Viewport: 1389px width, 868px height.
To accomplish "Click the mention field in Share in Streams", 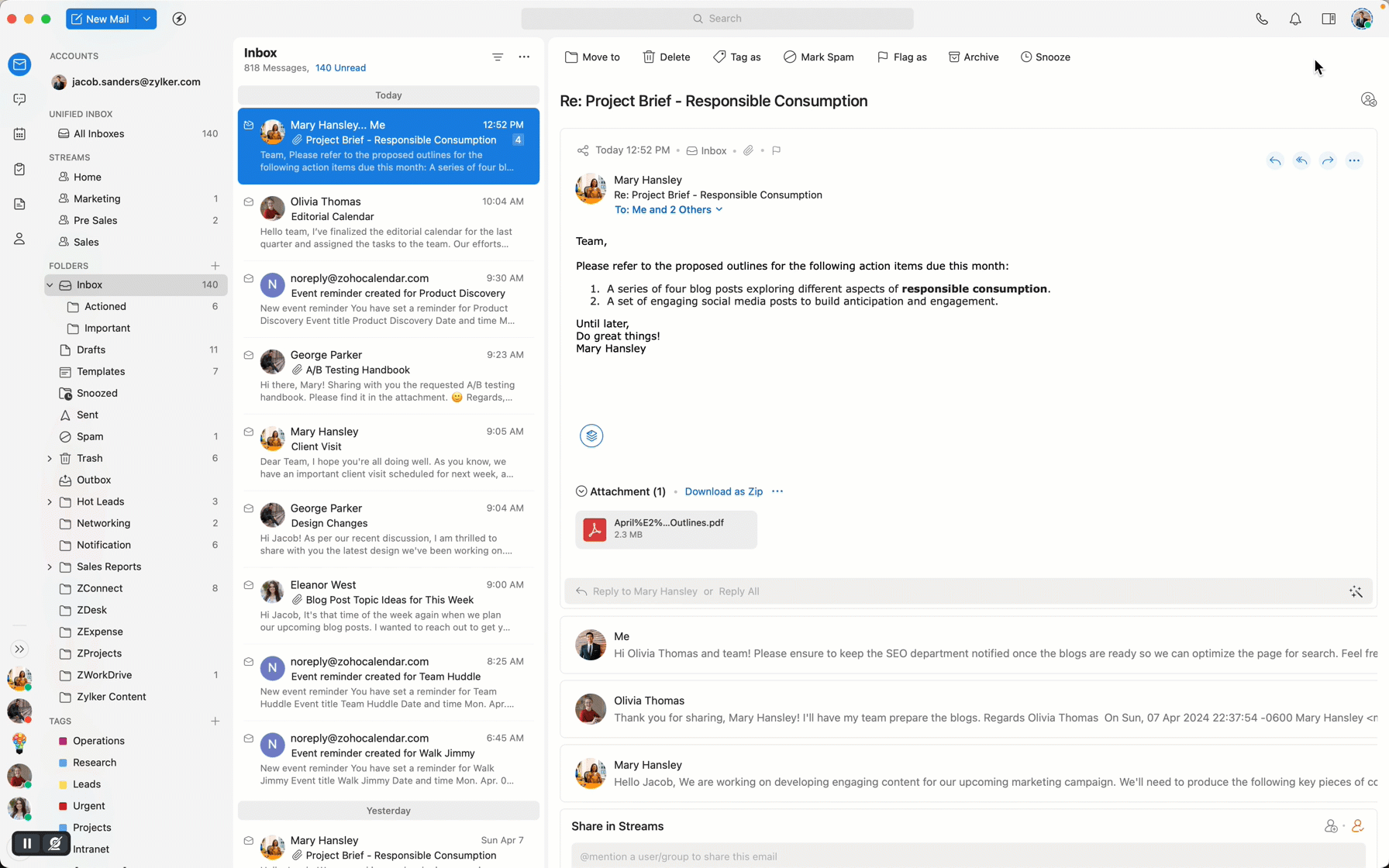I will [968, 856].
